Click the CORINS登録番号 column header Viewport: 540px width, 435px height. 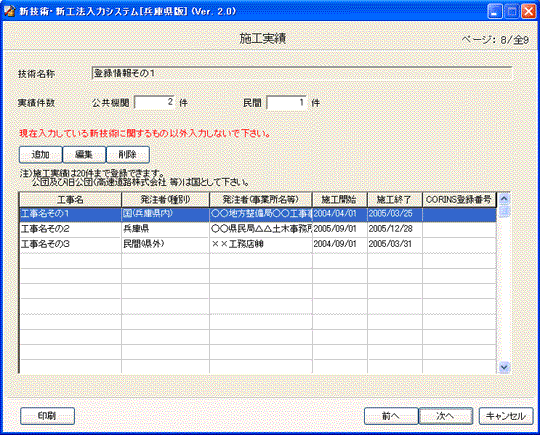[x=459, y=200]
